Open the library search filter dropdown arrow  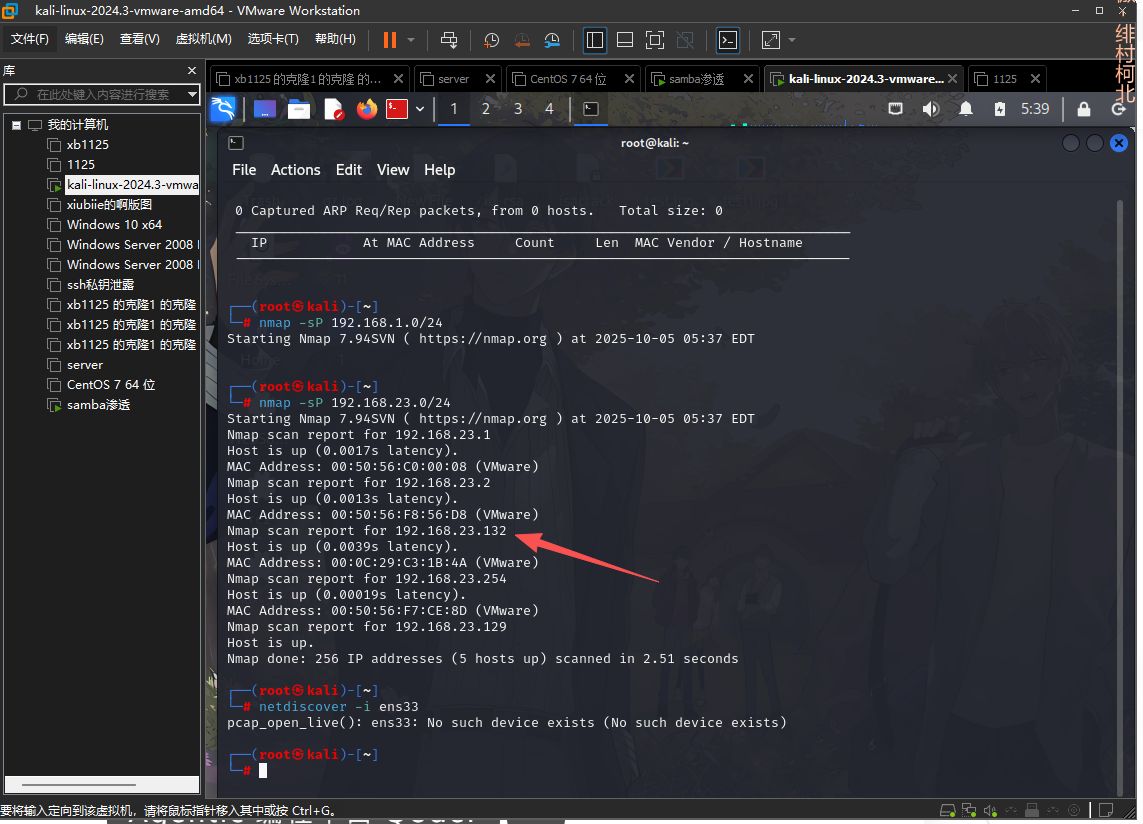click(192, 94)
